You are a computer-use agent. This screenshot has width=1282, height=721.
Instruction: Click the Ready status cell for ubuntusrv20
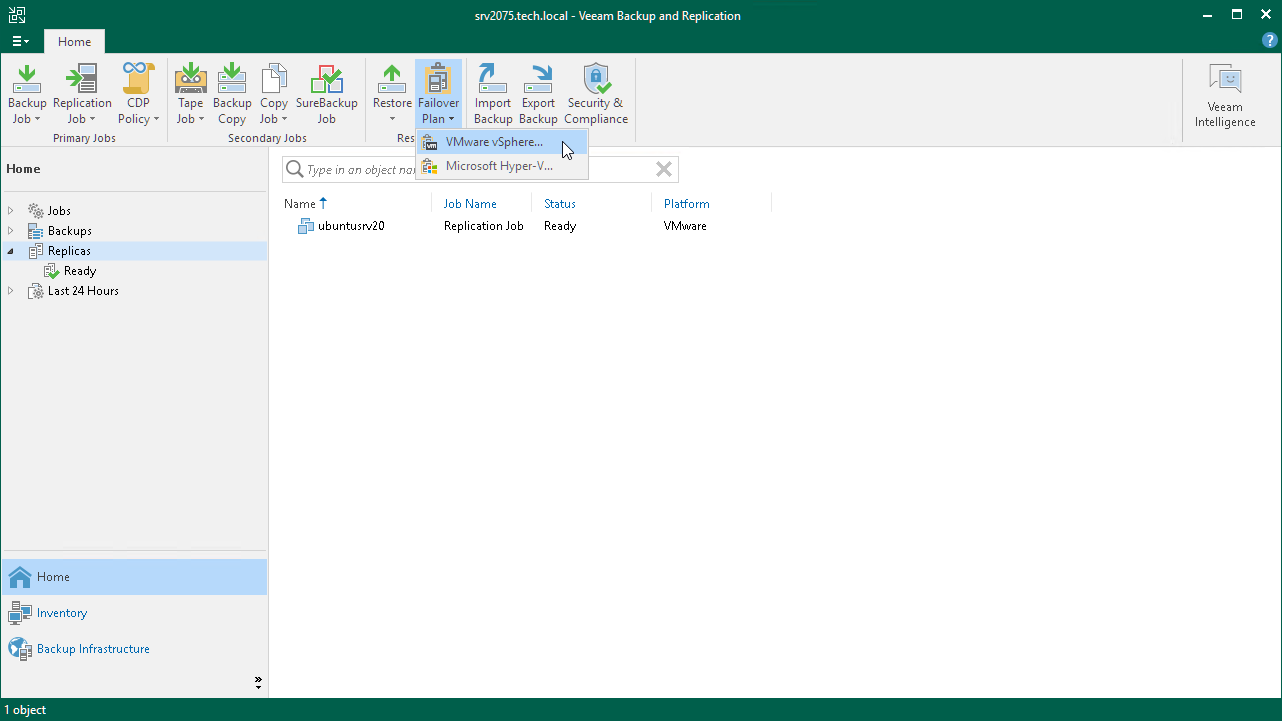pos(560,226)
